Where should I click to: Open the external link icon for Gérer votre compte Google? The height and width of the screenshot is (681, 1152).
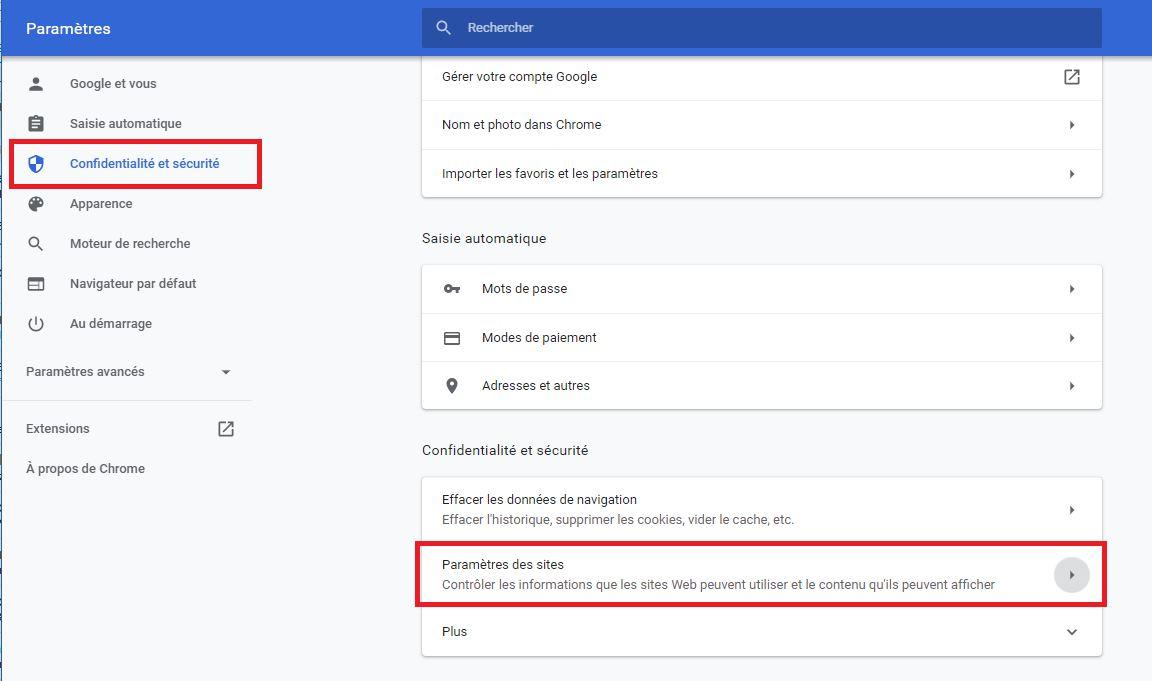pos(1072,76)
